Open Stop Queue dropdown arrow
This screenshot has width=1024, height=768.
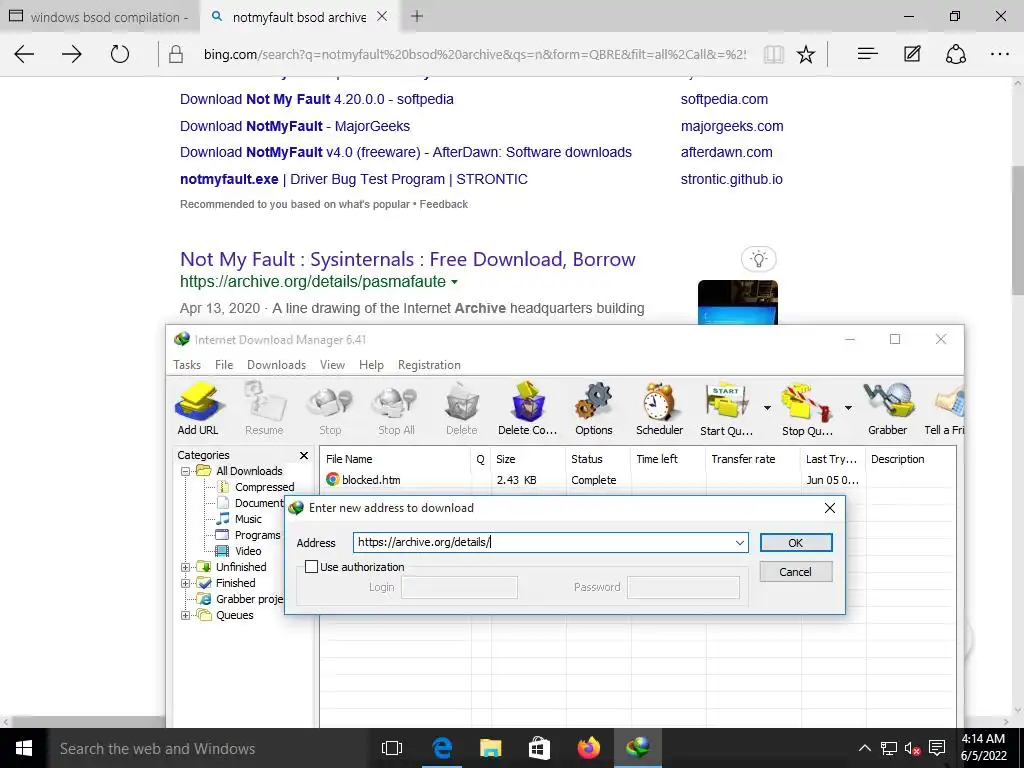point(848,408)
